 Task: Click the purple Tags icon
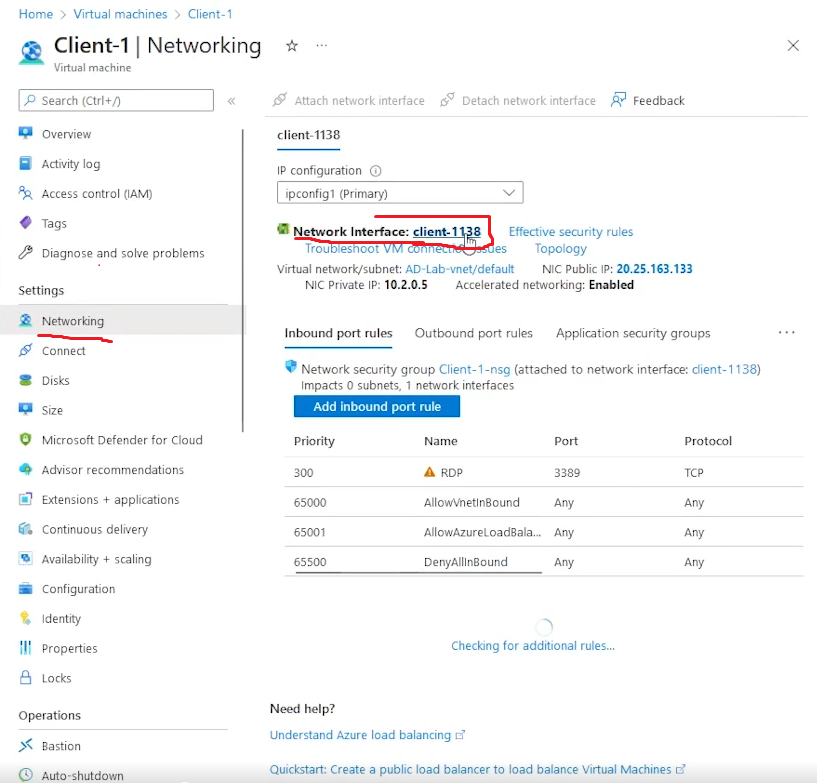(x=26, y=222)
